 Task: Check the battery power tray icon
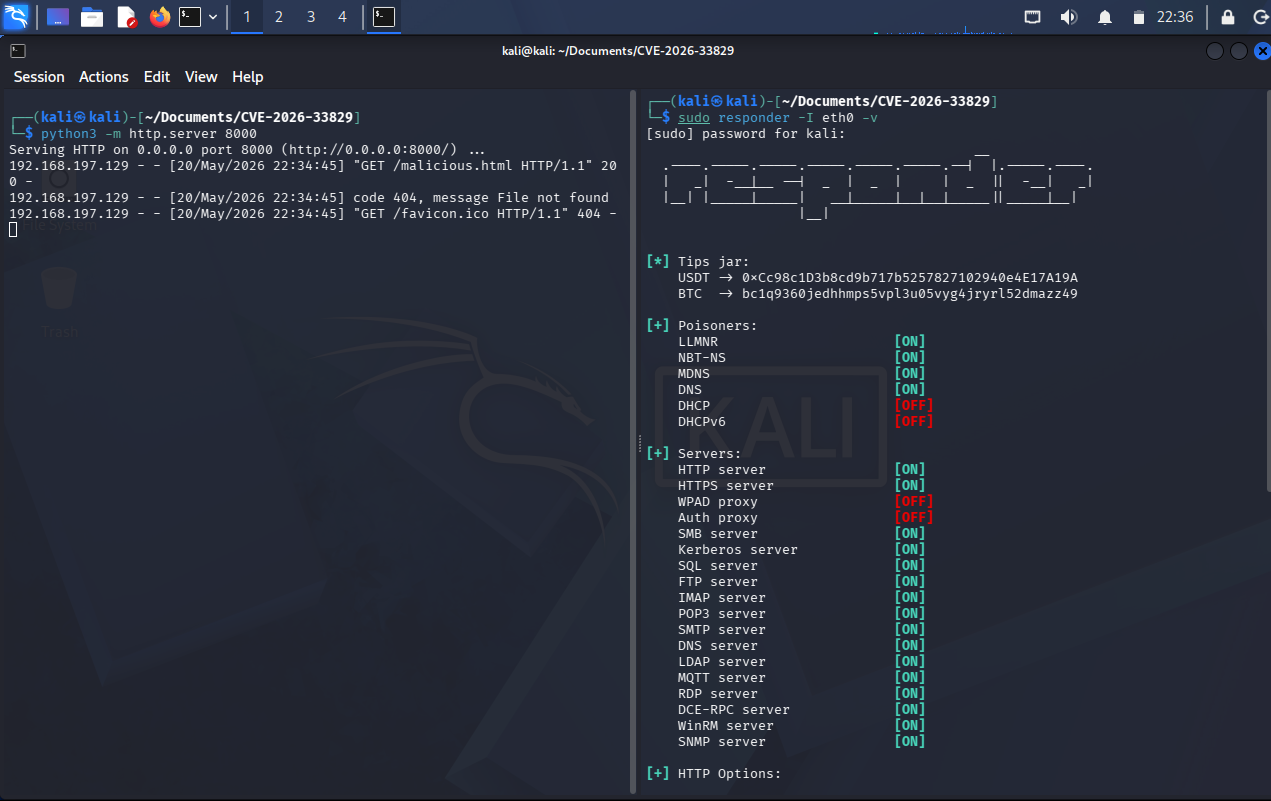[1138, 17]
